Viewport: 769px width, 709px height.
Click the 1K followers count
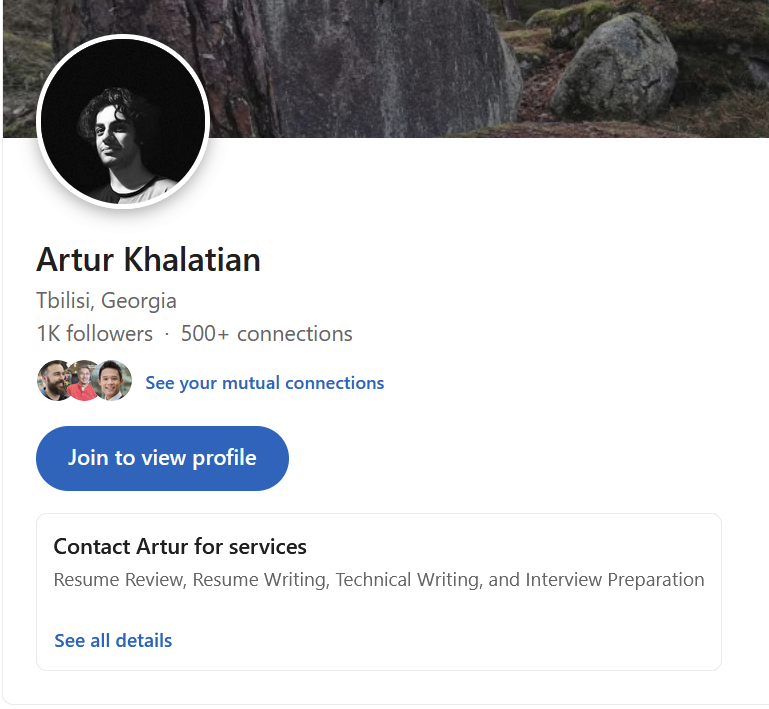(94, 334)
